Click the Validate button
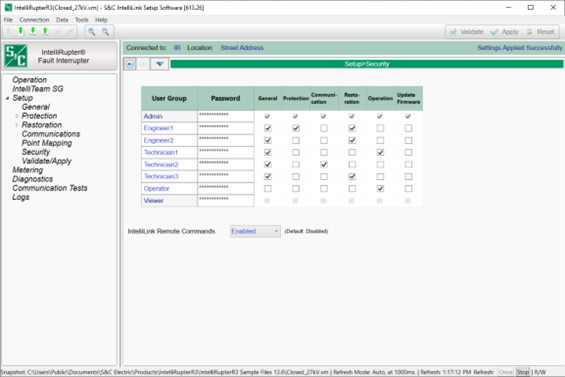 467,32
